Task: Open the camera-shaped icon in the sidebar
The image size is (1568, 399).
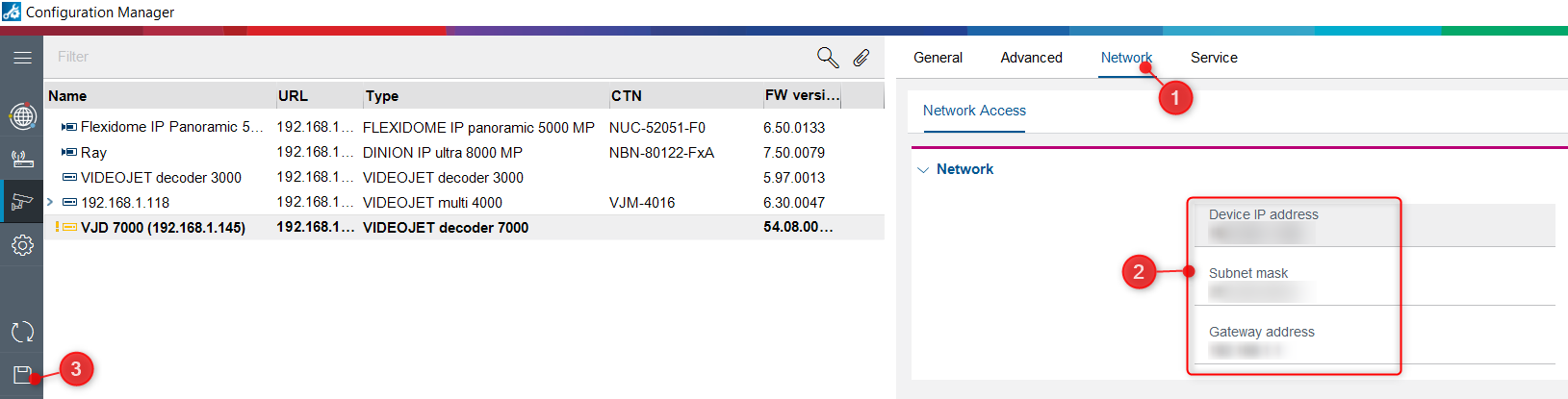Action: 22,202
